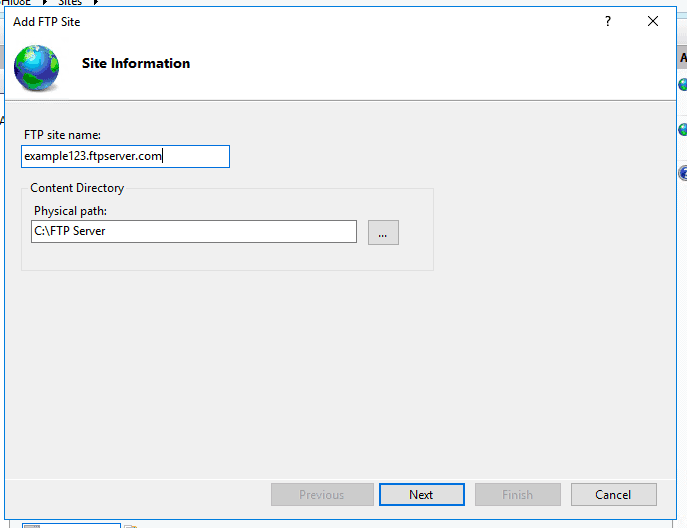
Task: Click the Physical path text box
Action: coord(194,231)
